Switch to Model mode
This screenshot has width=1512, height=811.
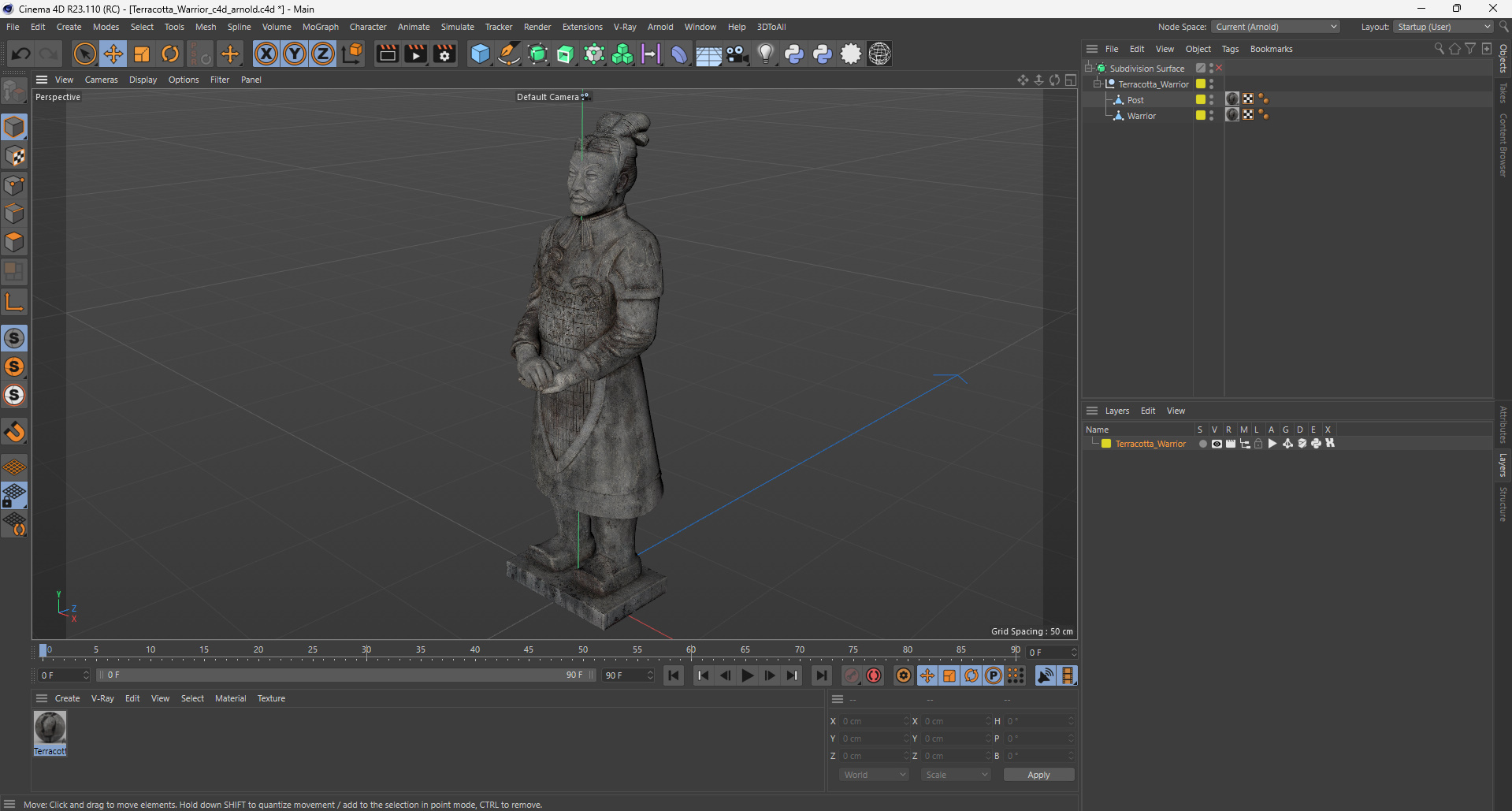[x=15, y=127]
